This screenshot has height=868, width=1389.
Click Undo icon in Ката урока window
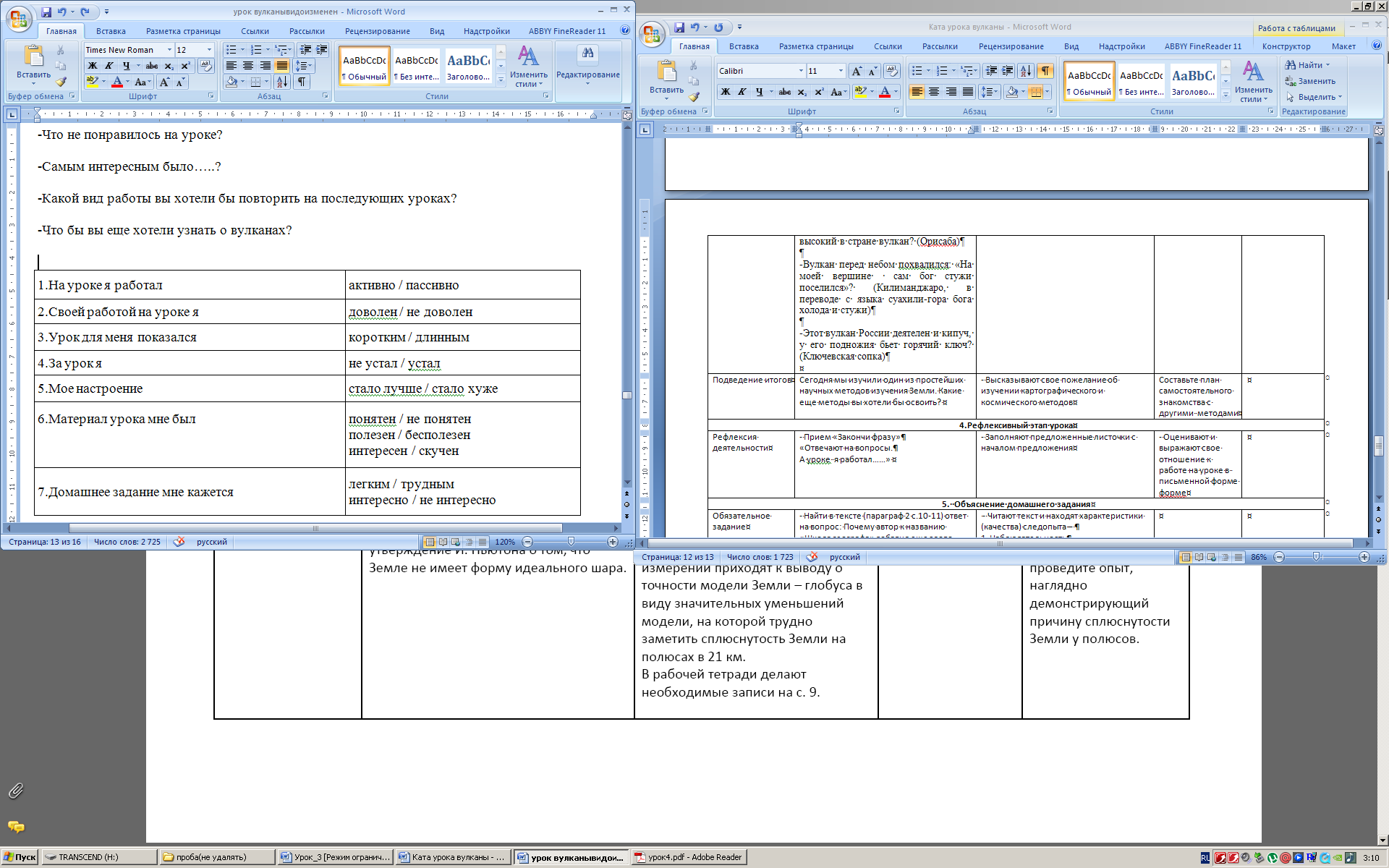point(695,27)
